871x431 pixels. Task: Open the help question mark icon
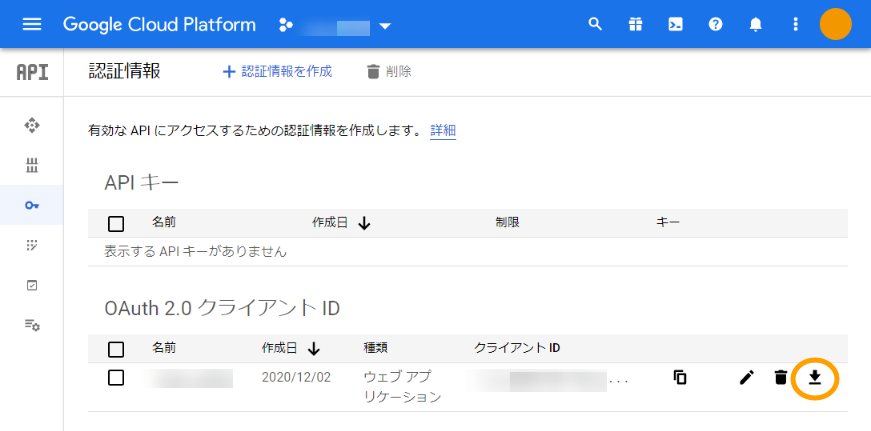[x=715, y=24]
